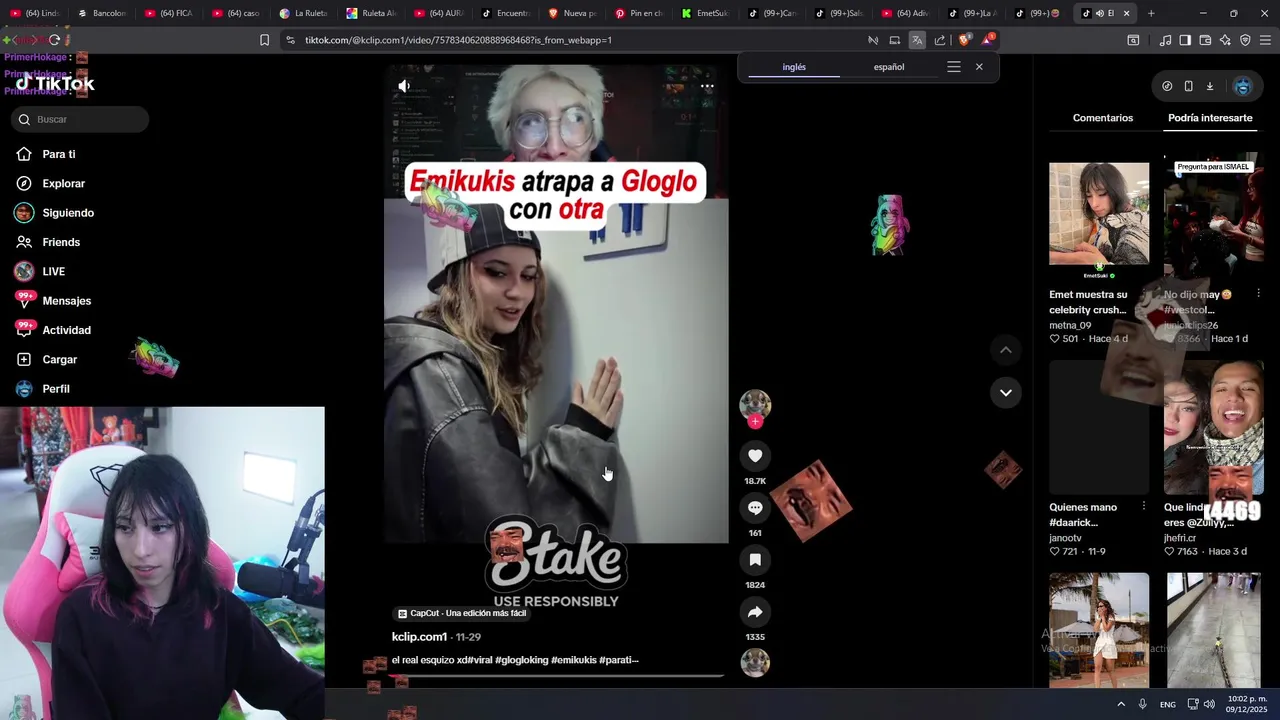Click the CapCut edición más fácil link
This screenshot has width=1280, height=720.
(461, 613)
